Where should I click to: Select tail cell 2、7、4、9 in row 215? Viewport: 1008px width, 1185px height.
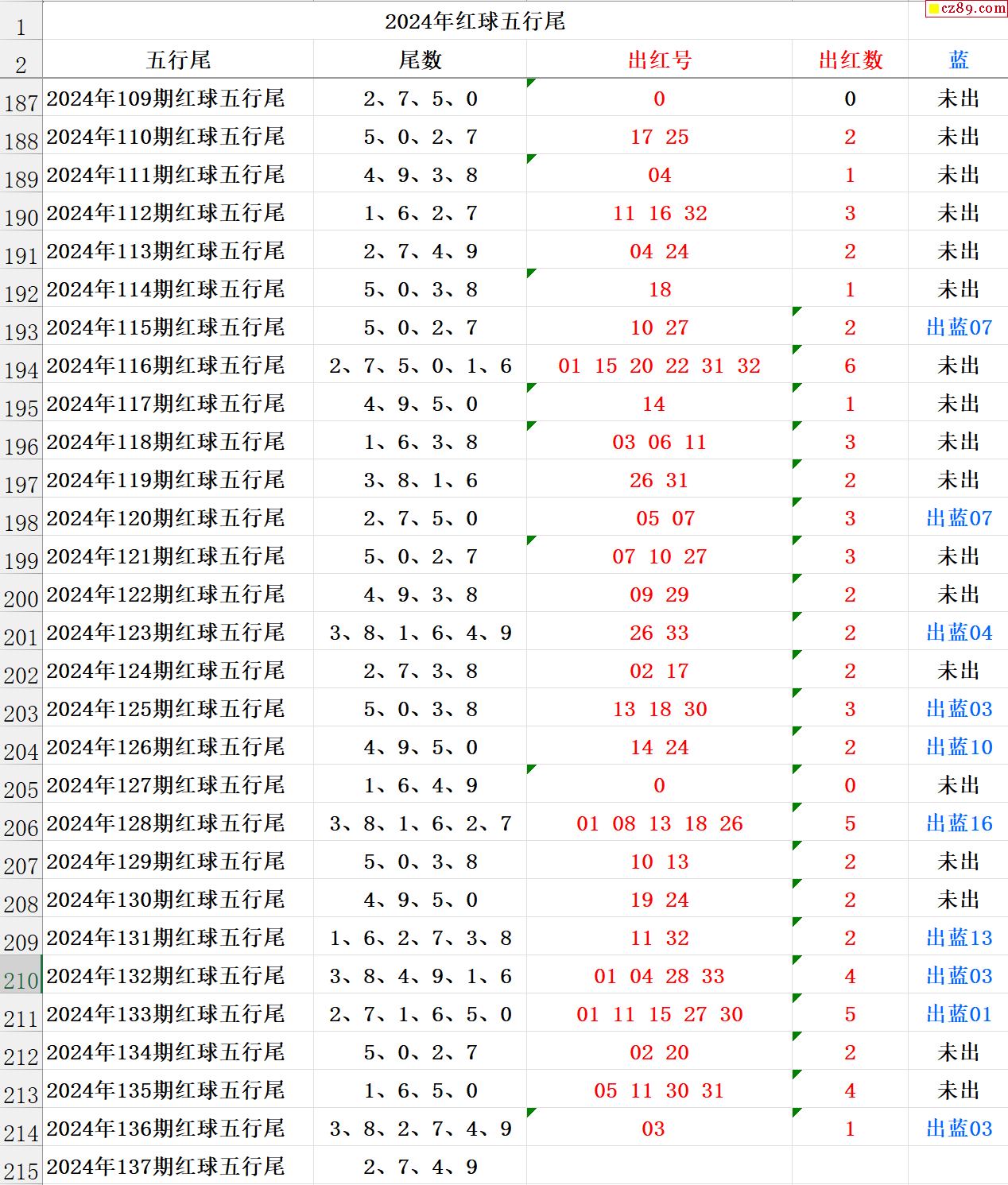pyautogui.click(x=420, y=1167)
